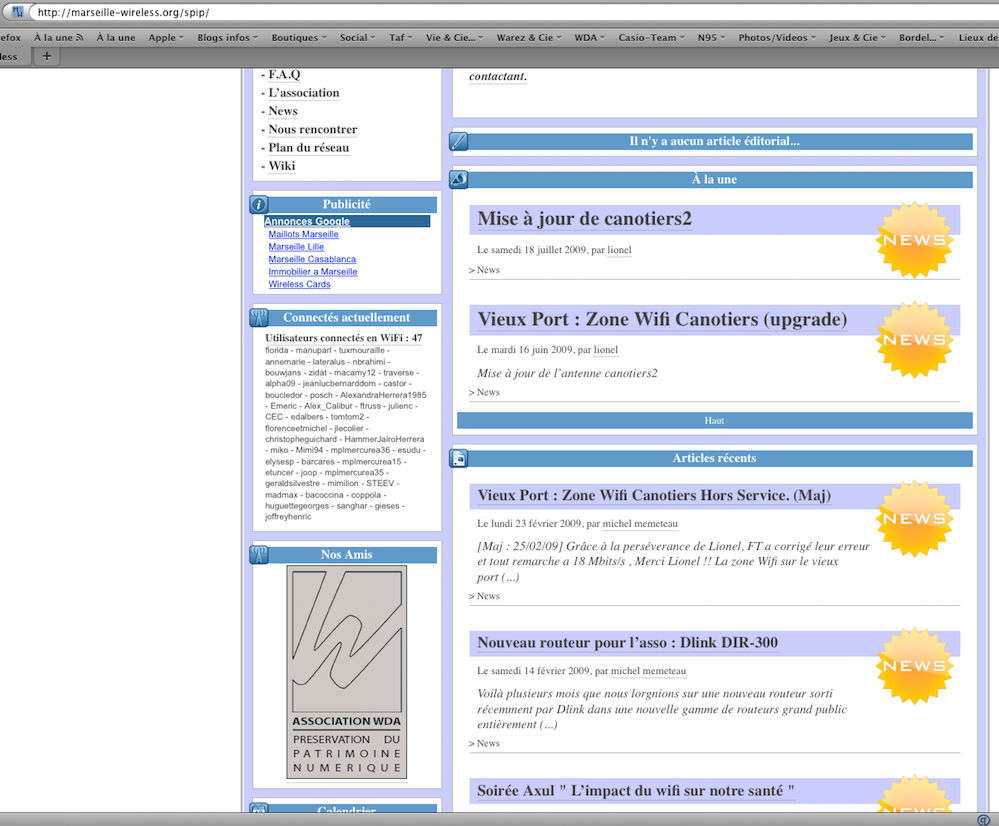Click the Haut bar to return to top
The image size is (999, 826).
click(x=714, y=421)
